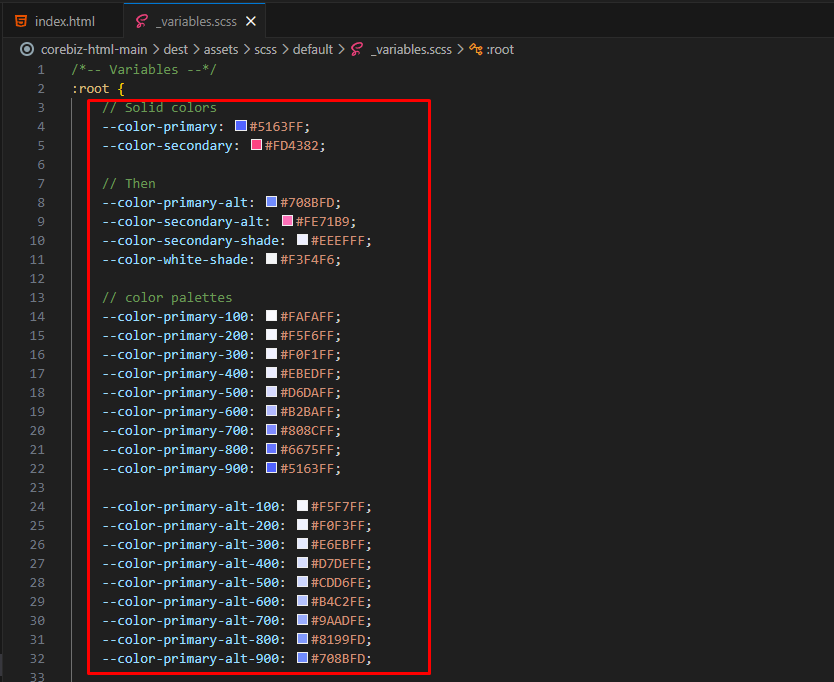
Task: Click the HTML5 icon on index.html tab
Action: coord(21,21)
